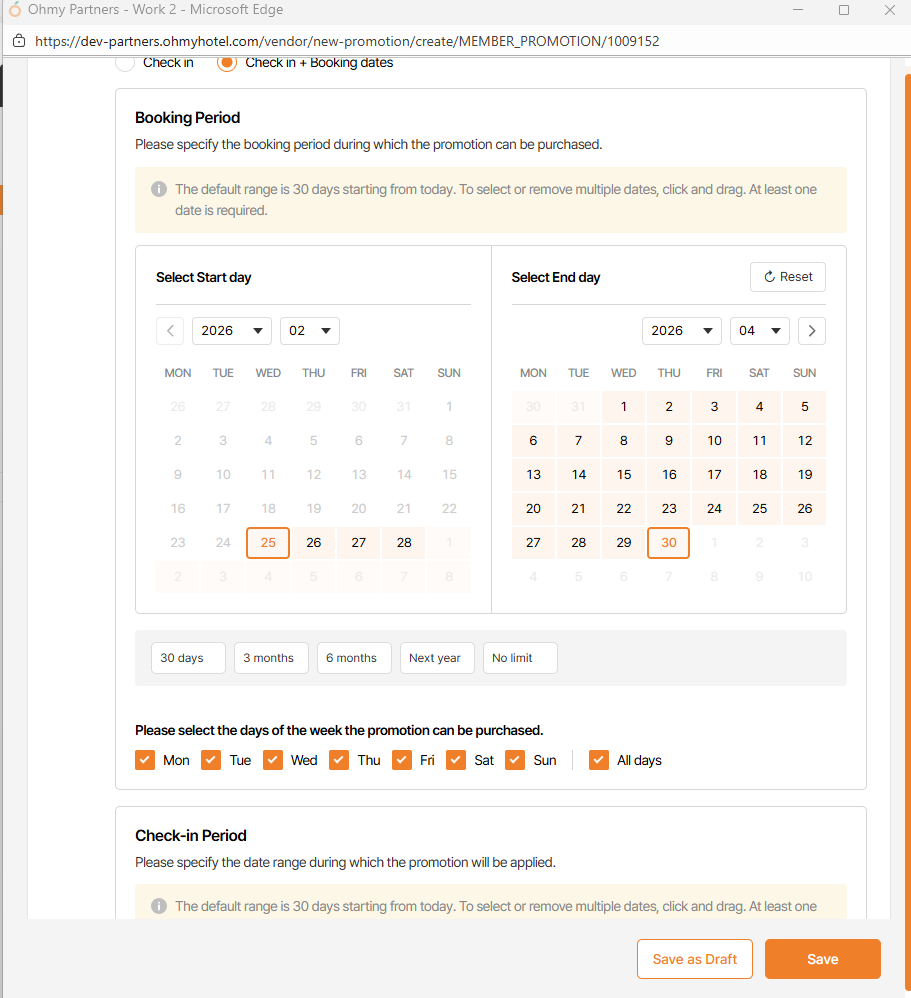
Task: Open the start month 02 dropdown
Action: (309, 331)
